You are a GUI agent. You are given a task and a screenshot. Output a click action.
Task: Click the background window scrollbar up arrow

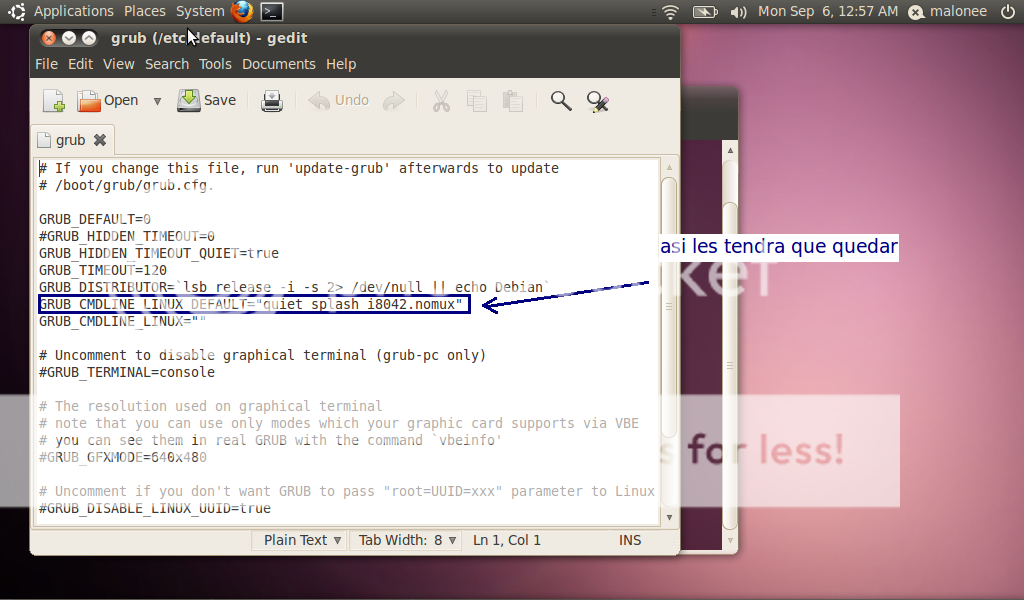730,150
